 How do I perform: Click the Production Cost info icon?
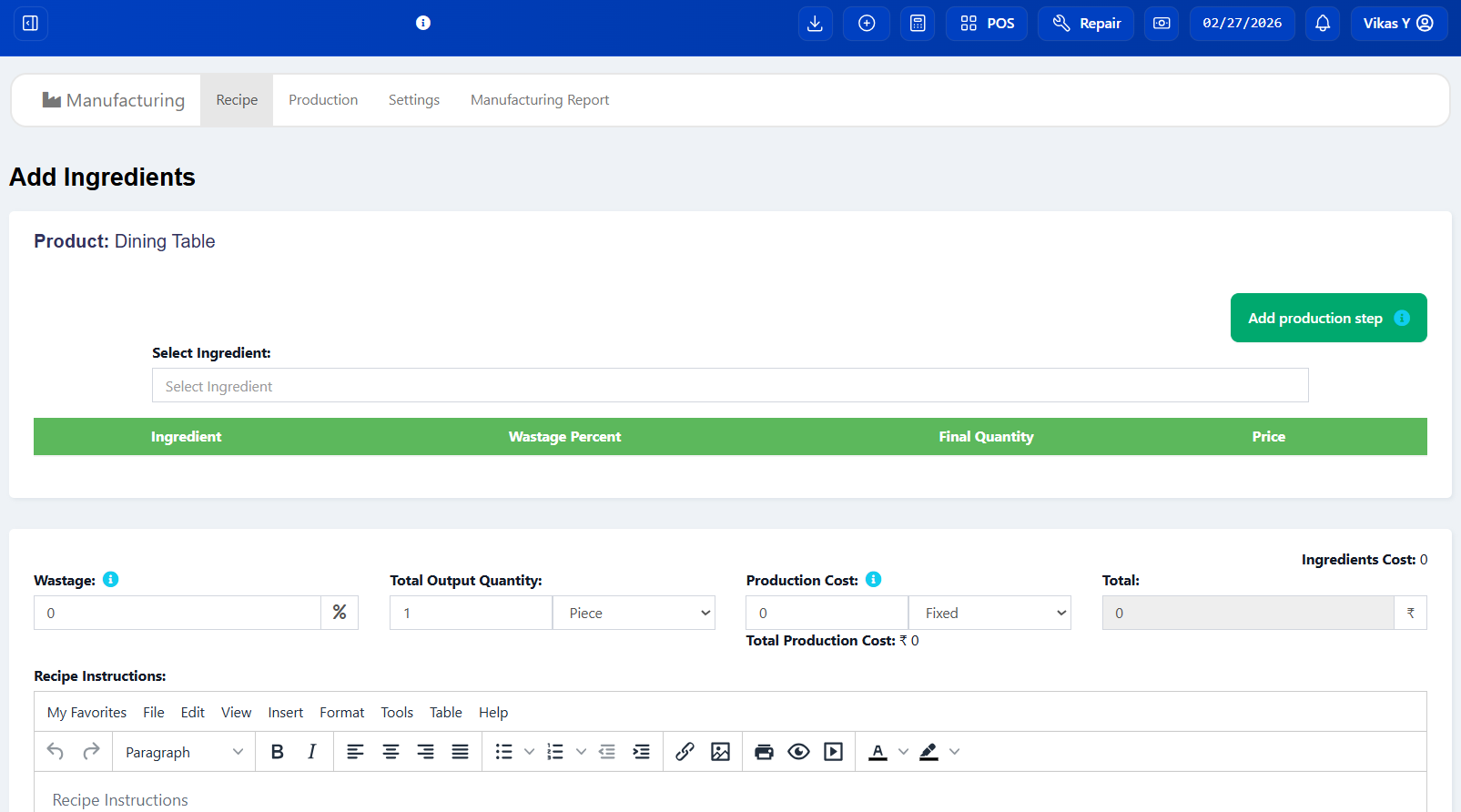874,579
